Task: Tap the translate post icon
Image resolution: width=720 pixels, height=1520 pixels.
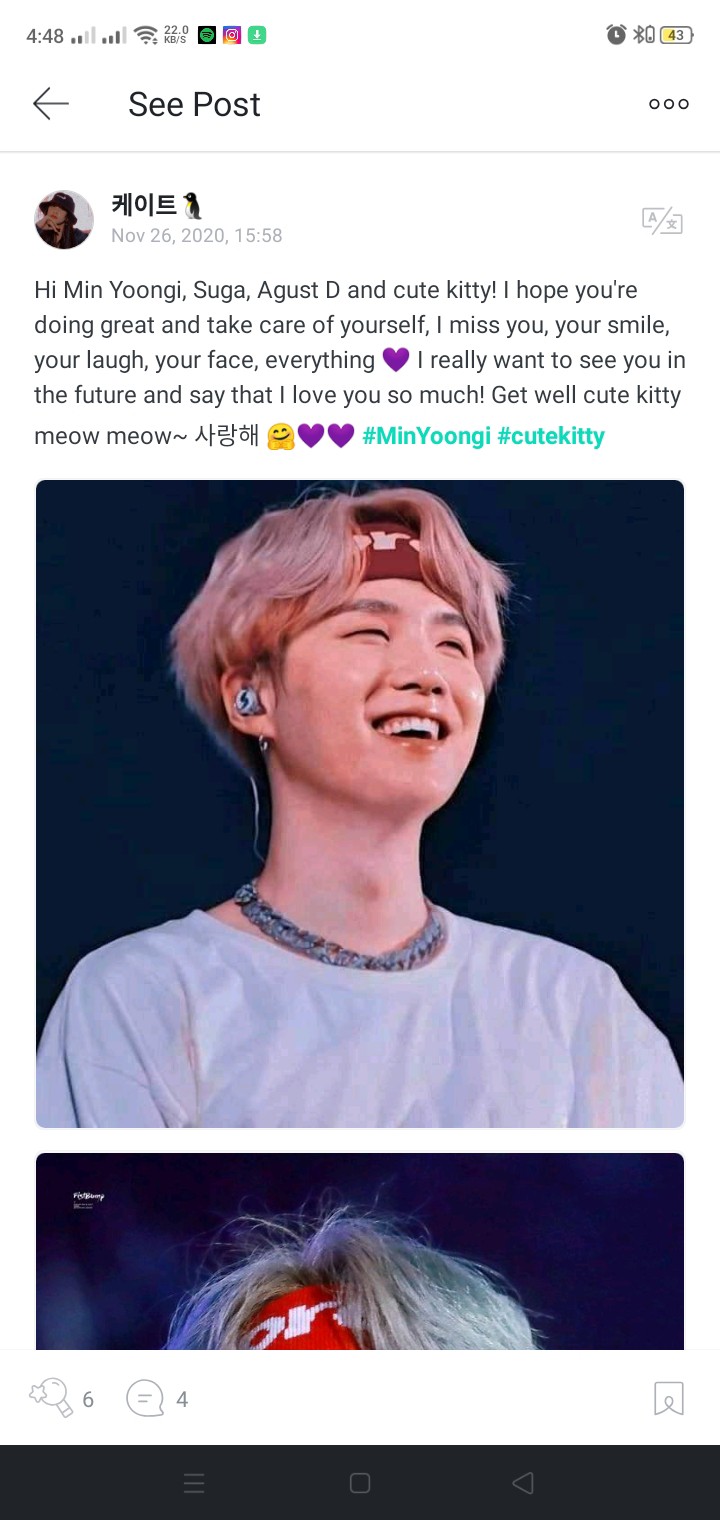Action: pos(662,221)
